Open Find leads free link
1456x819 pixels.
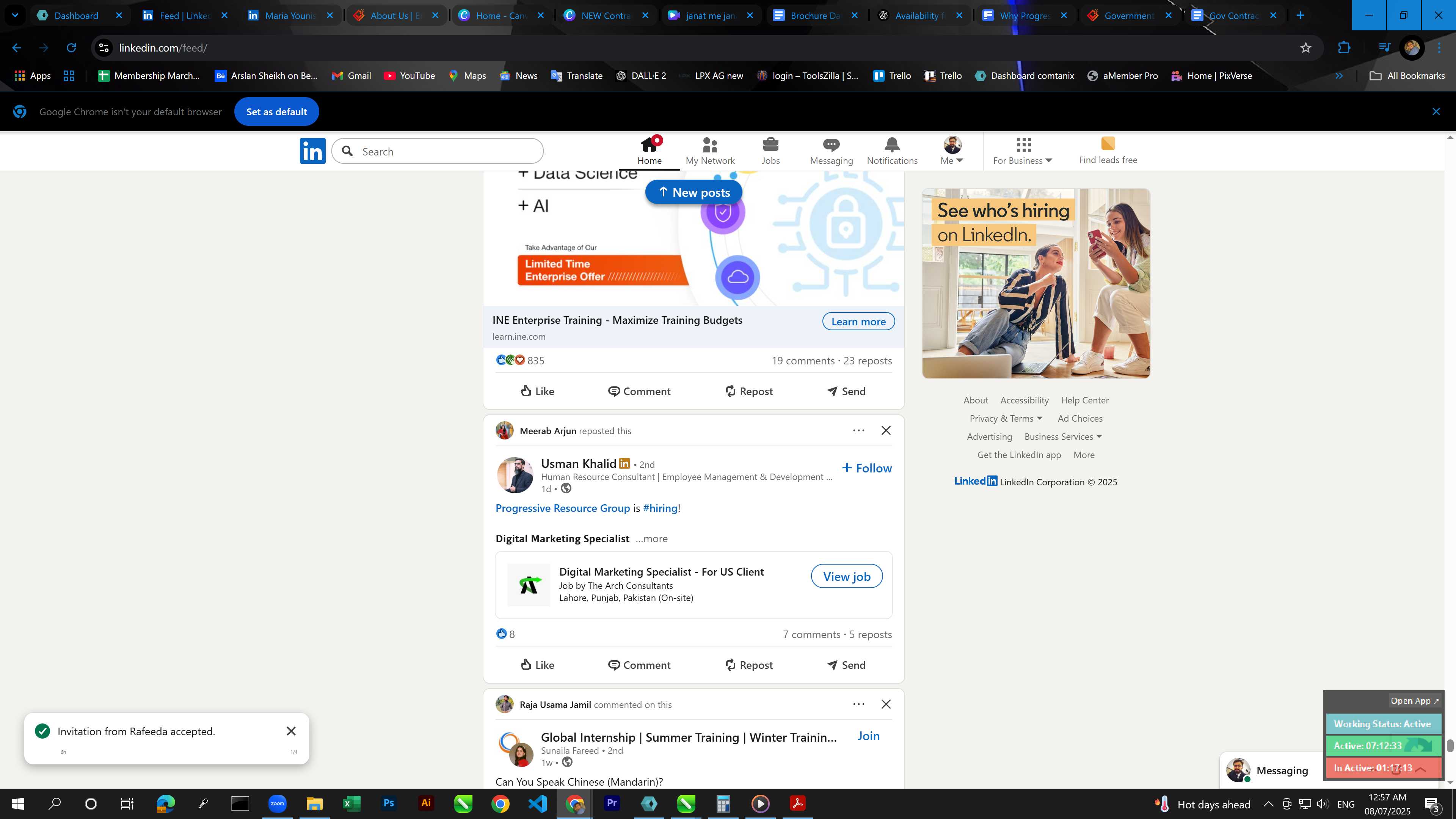pos(1108,151)
